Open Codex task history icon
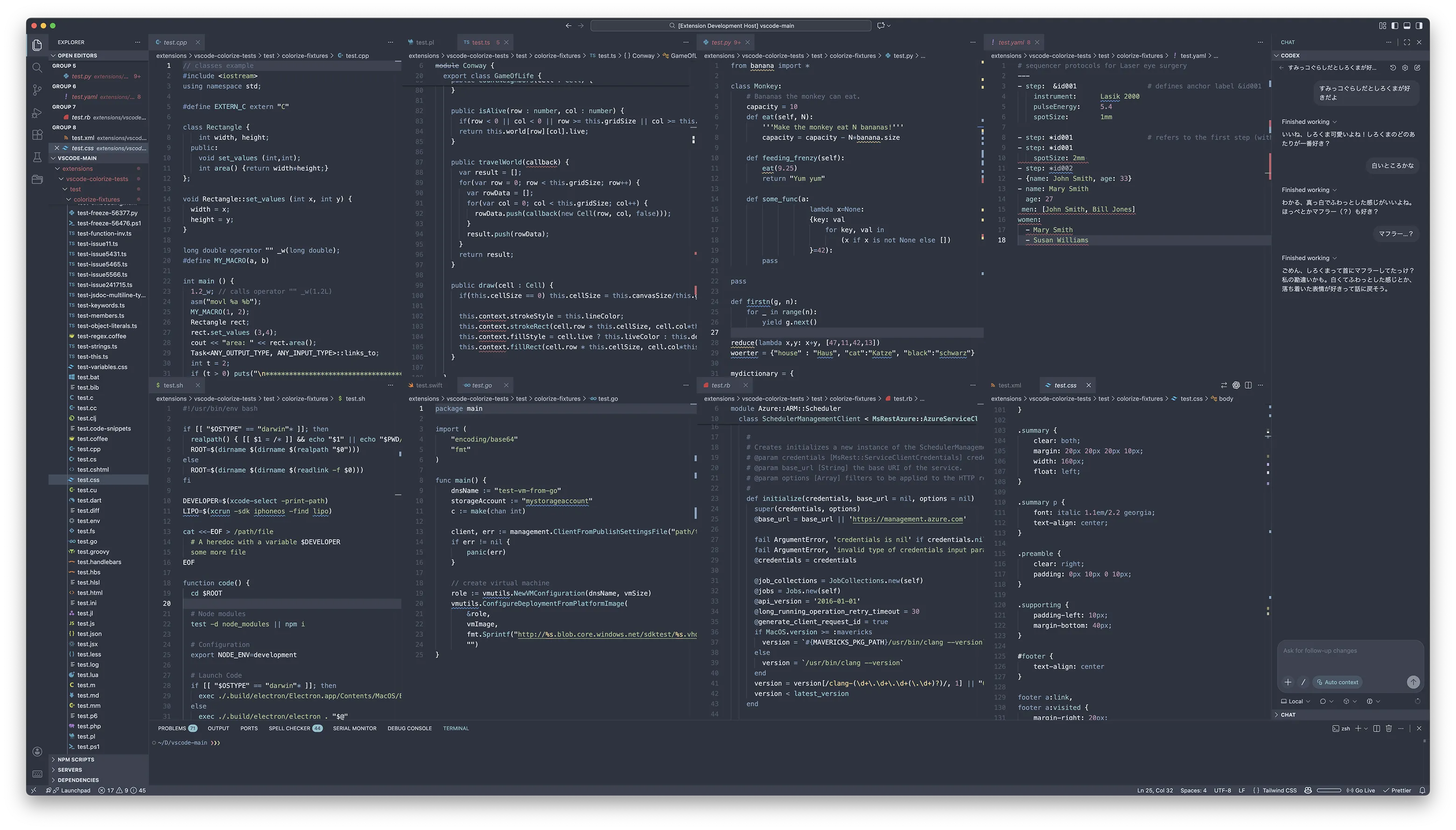The image size is (1456, 830). pyautogui.click(x=1393, y=68)
